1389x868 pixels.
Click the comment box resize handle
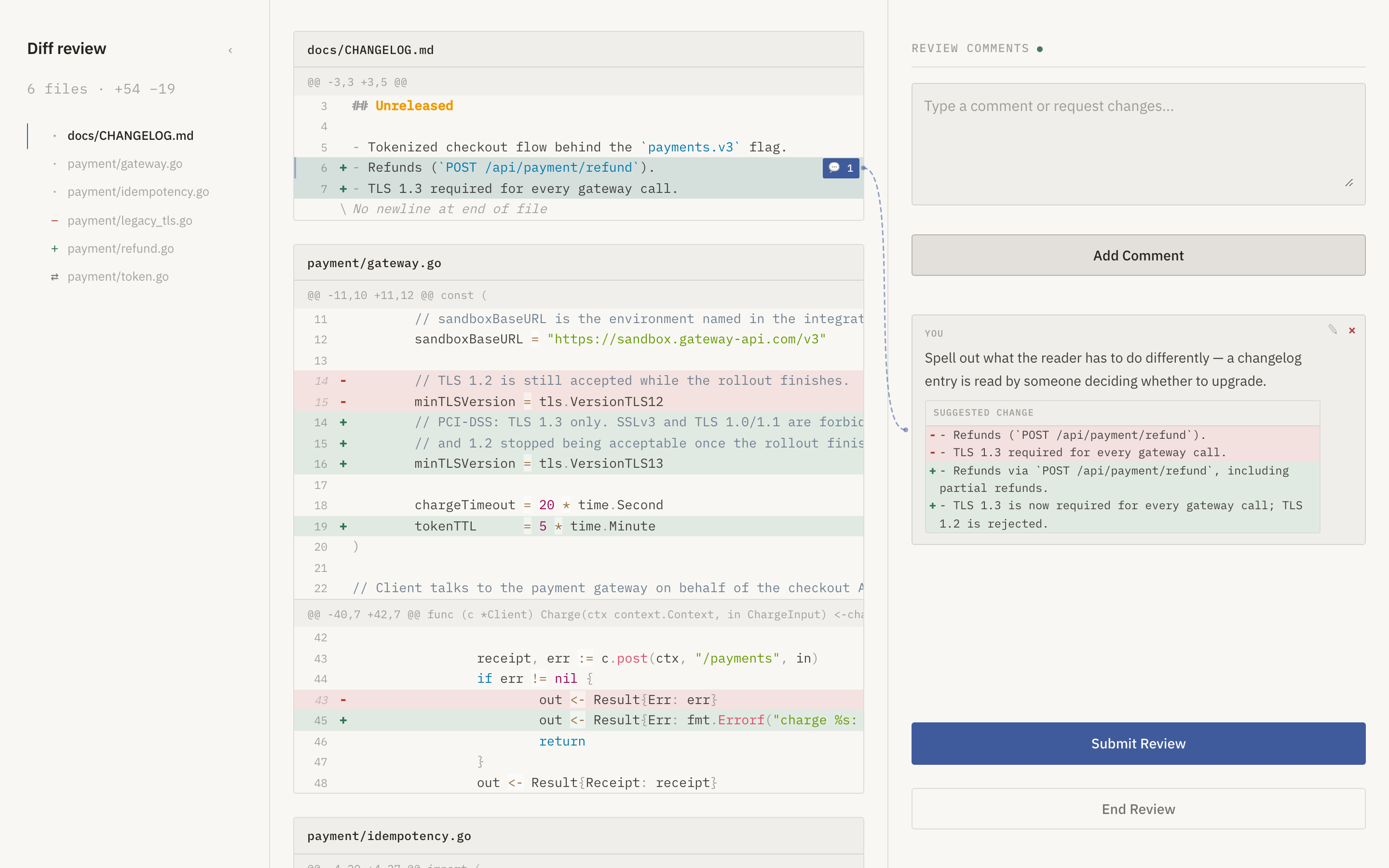pos(1349,183)
